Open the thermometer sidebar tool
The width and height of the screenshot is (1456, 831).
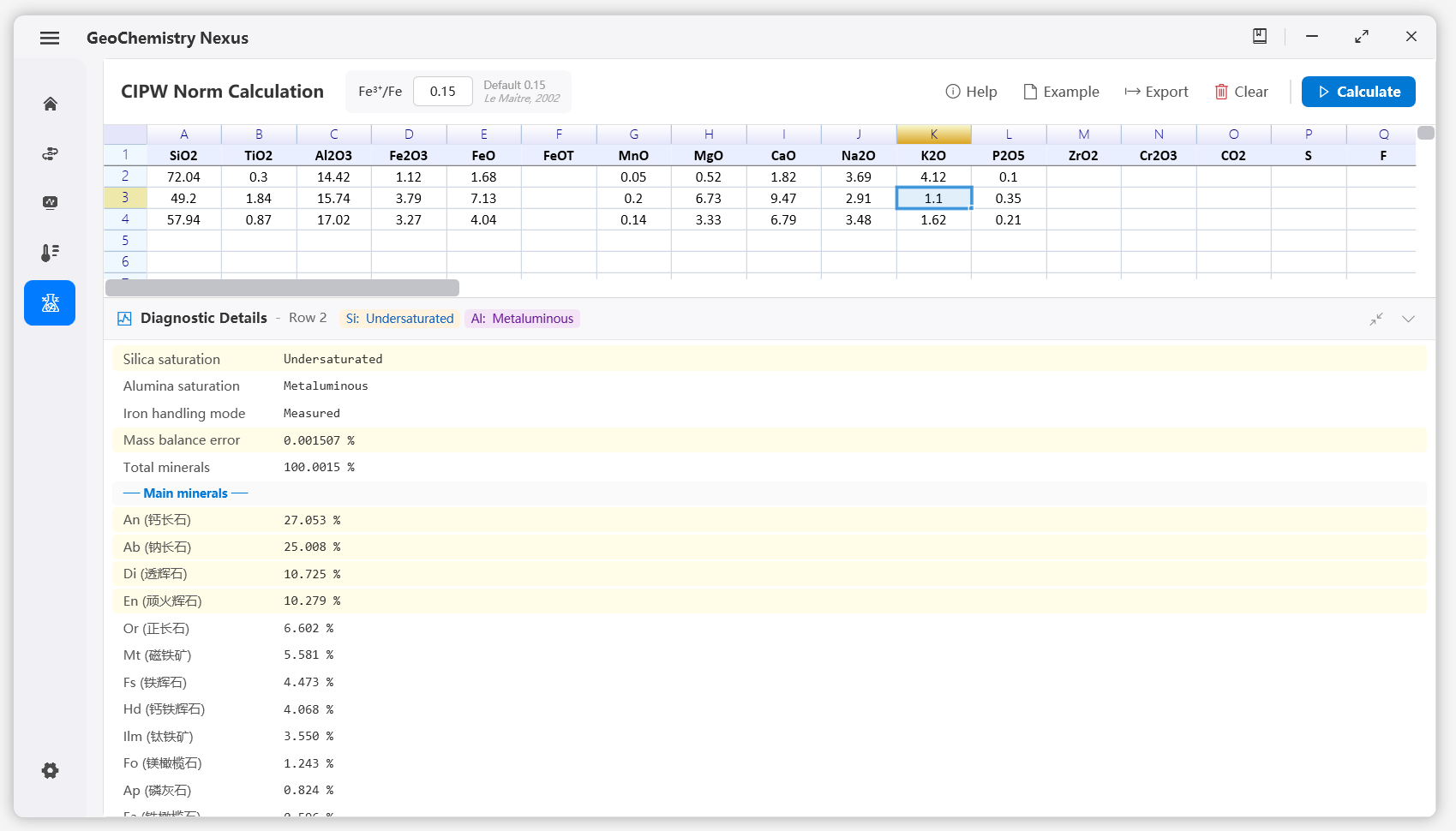coord(50,253)
